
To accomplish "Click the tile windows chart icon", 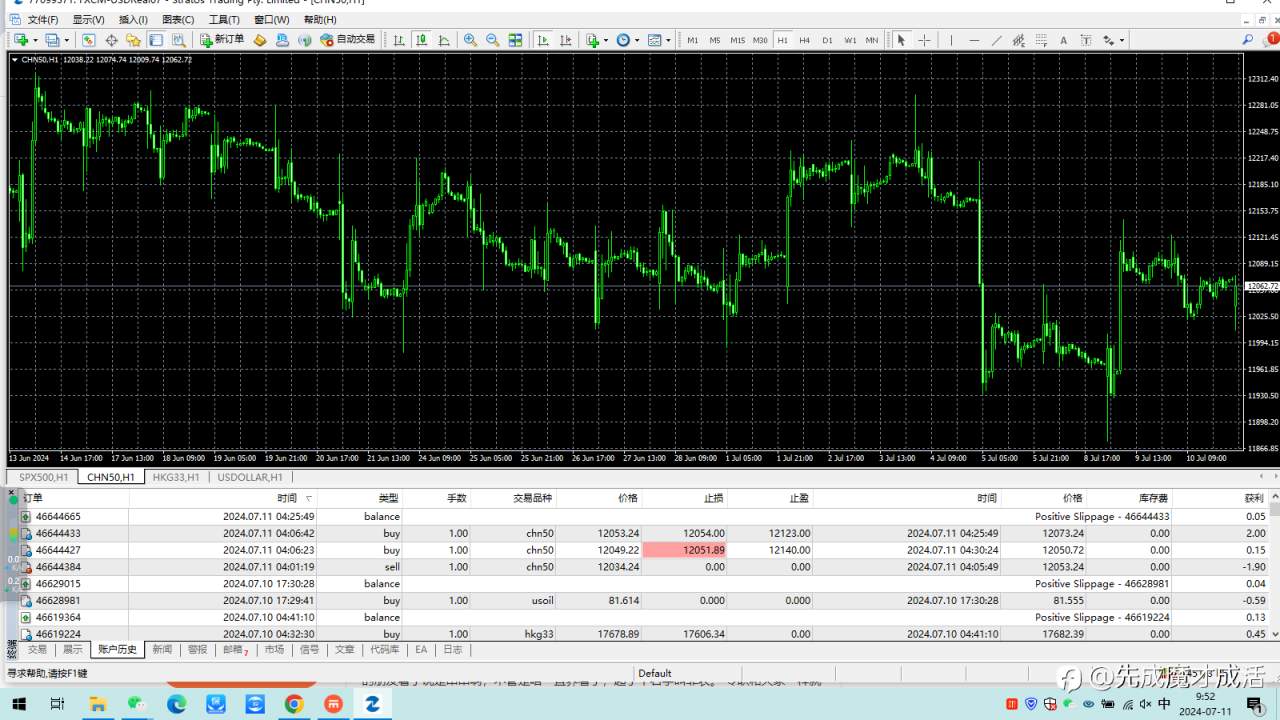I will click(x=516, y=40).
